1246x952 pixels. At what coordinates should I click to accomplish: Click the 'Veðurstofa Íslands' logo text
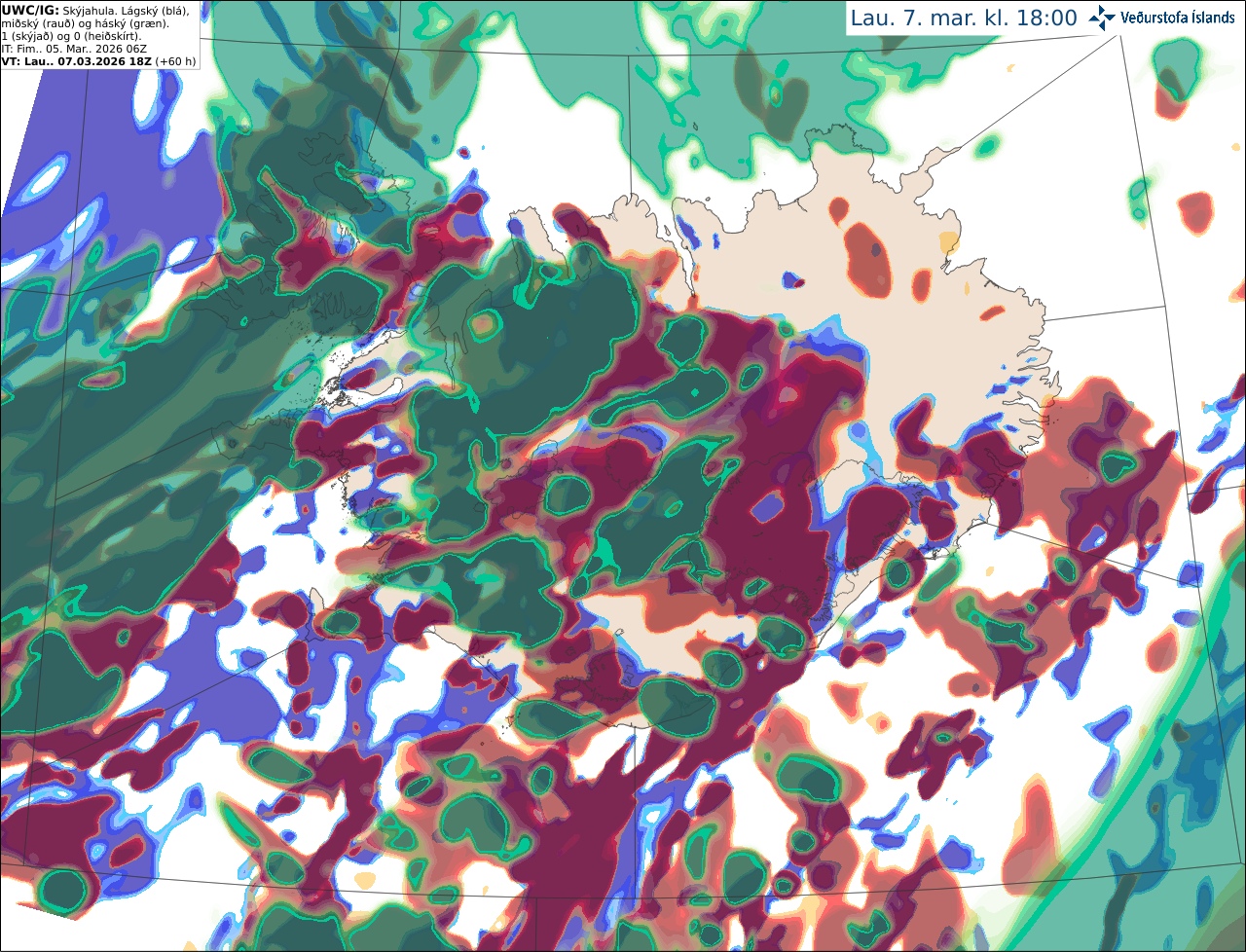pyautogui.click(x=1177, y=18)
